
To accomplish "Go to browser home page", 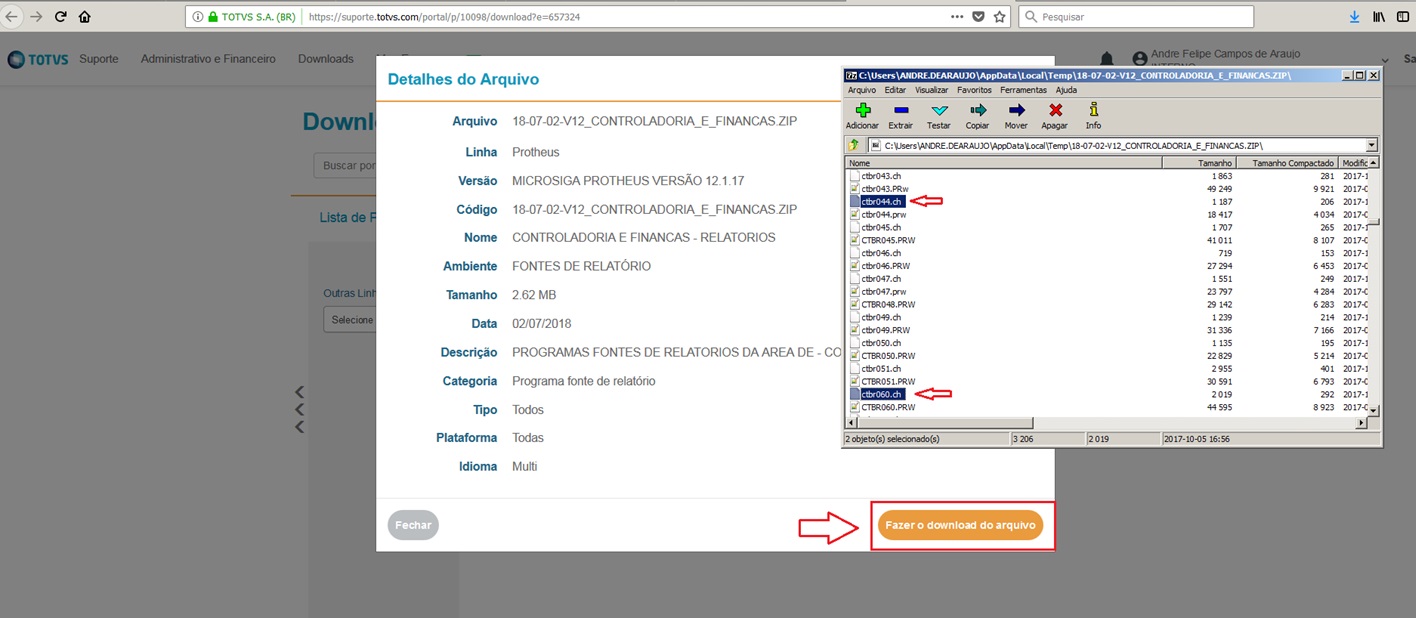I will [84, 16].
